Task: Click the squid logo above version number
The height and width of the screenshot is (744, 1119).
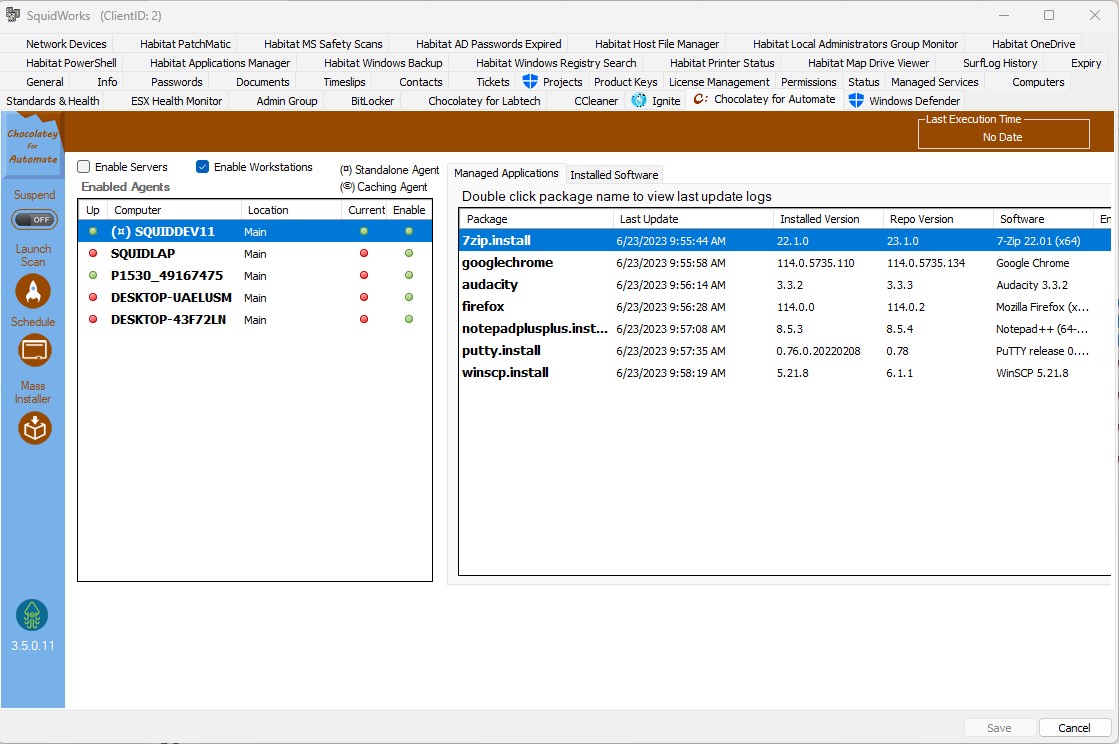Action: [x=32, y=615]
